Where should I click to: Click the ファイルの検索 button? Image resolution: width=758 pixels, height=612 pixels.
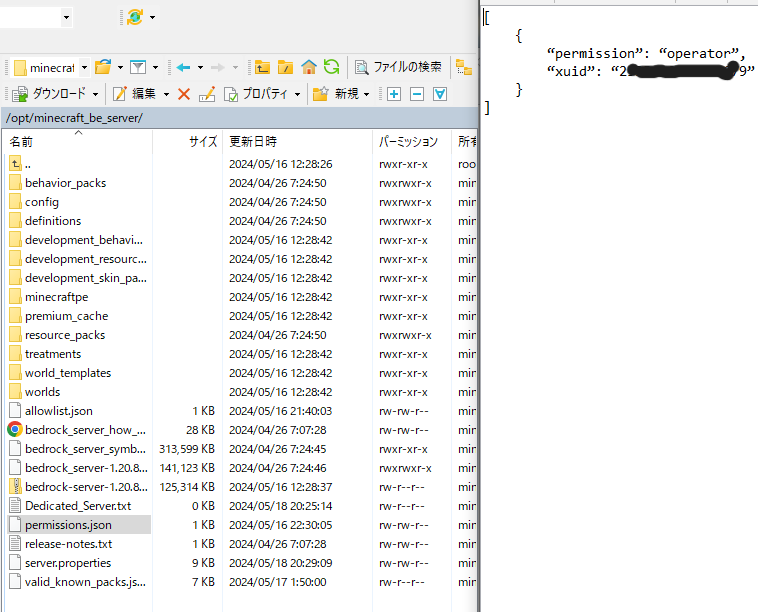pyautogui.click(x=398, y=67)
